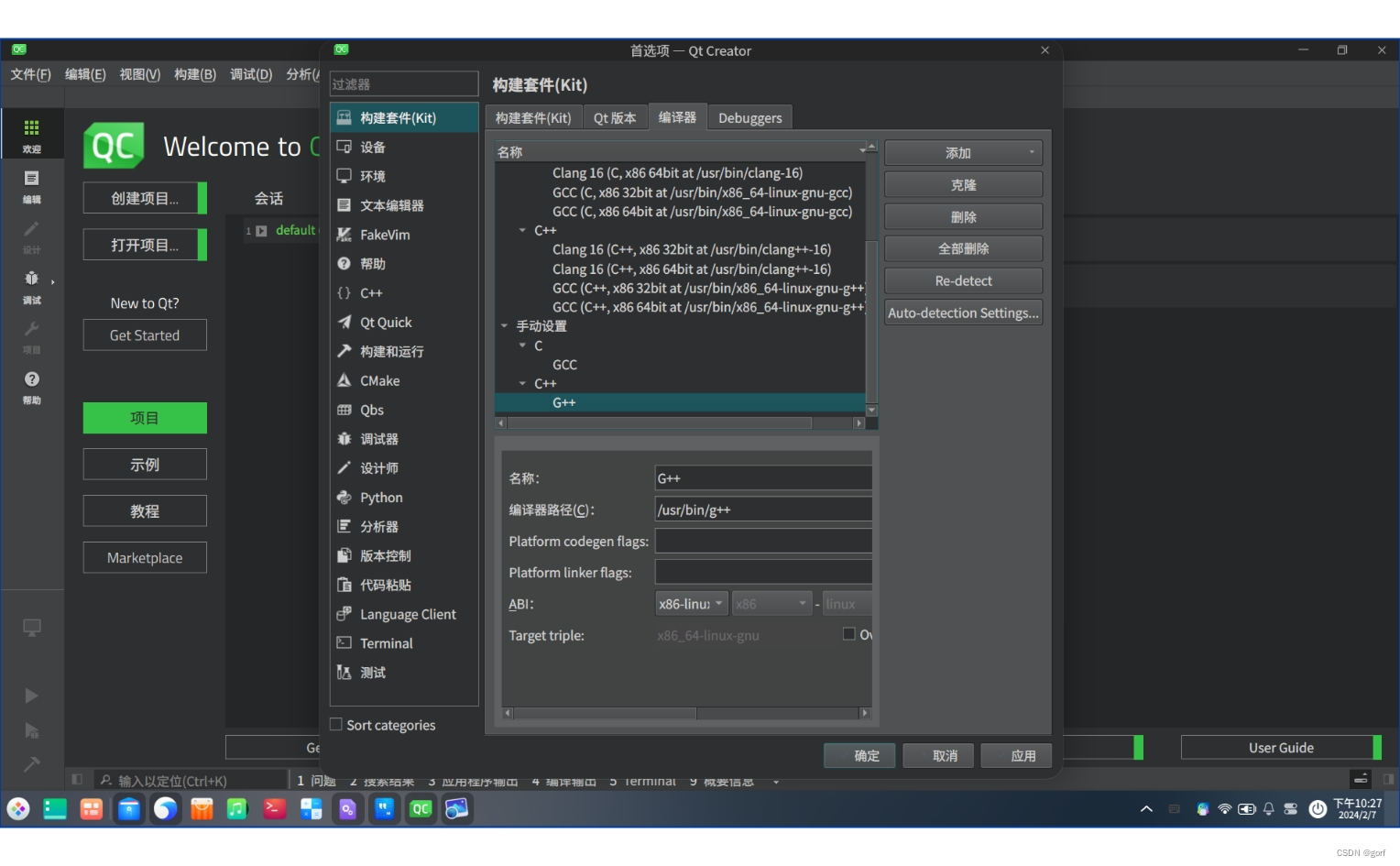This screenshot has height=866, width=1400.
Task: Open 调试器 preferences category
Action: pyautogui.click(x=404, y=439)
